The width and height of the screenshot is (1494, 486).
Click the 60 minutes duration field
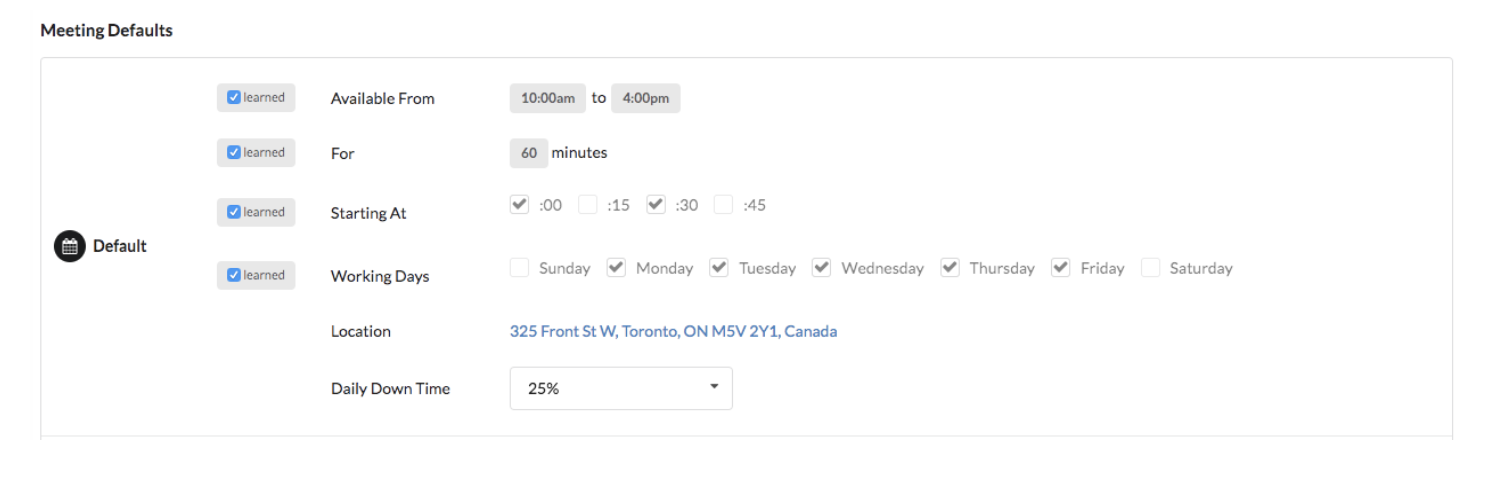point(529,153)
